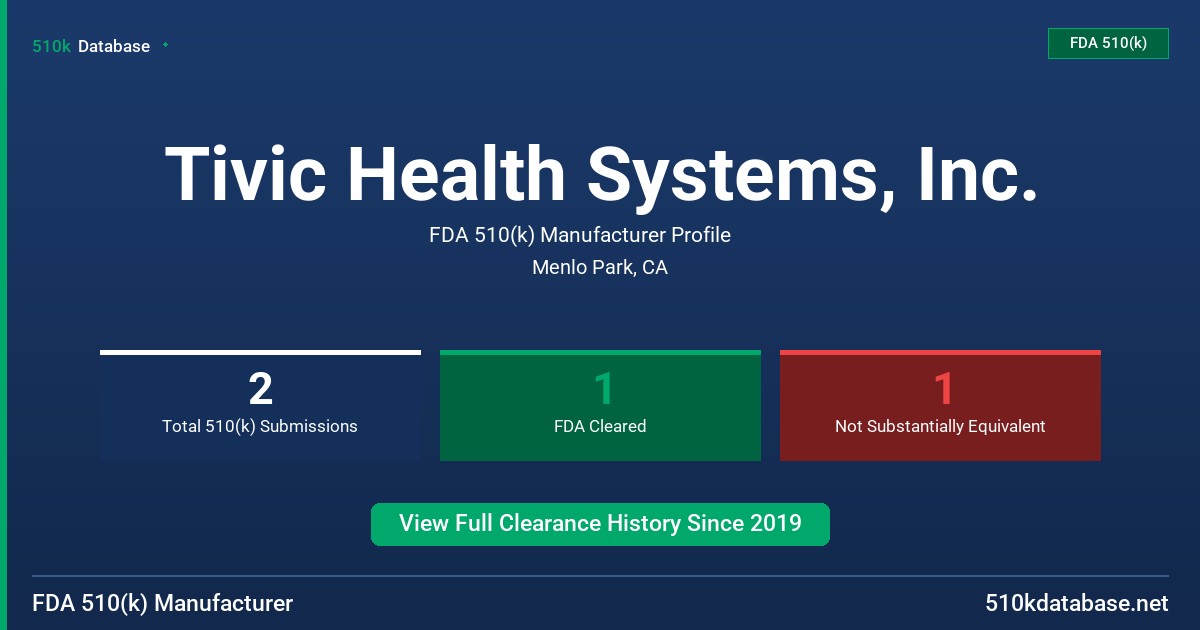Viewport: 1200px width, 630px height.
Task: Open the FDA Cleared stat card
Action: (x=600, y=405)
